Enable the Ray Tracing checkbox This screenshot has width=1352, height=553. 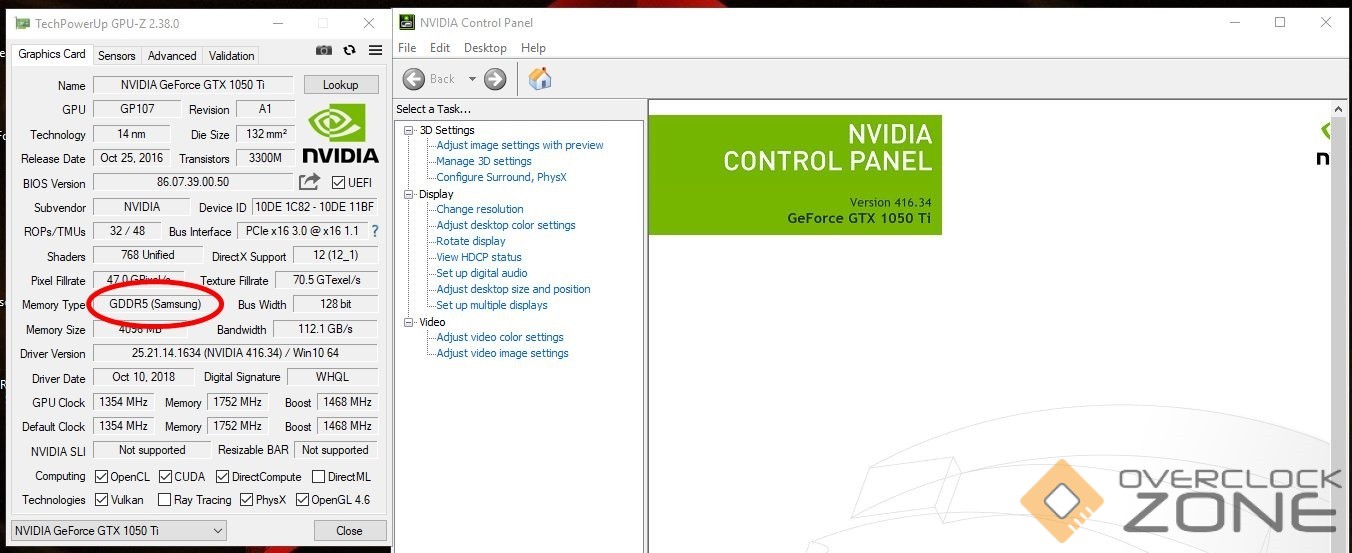(164, 500)
